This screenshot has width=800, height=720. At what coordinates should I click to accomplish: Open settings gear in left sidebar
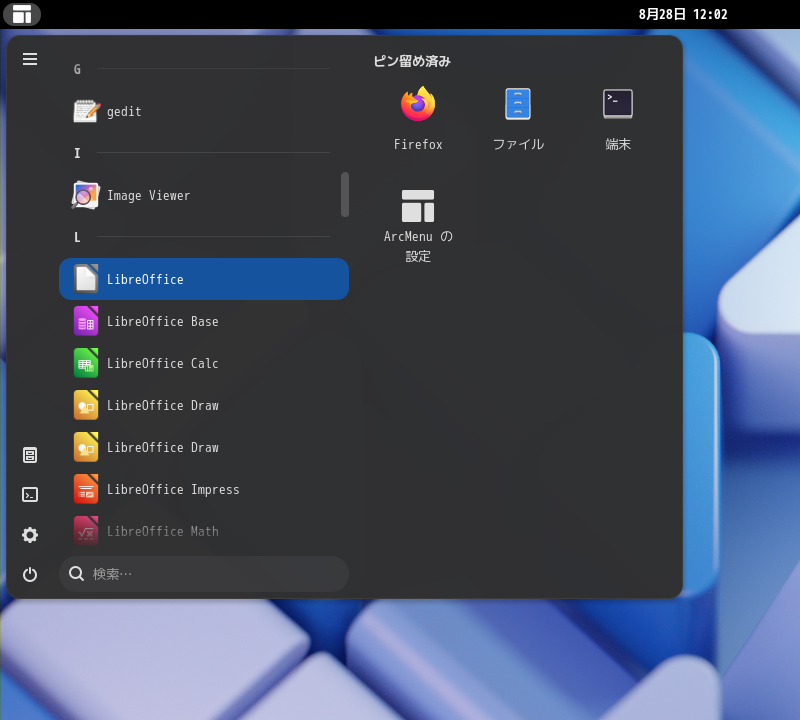[30, 535]
